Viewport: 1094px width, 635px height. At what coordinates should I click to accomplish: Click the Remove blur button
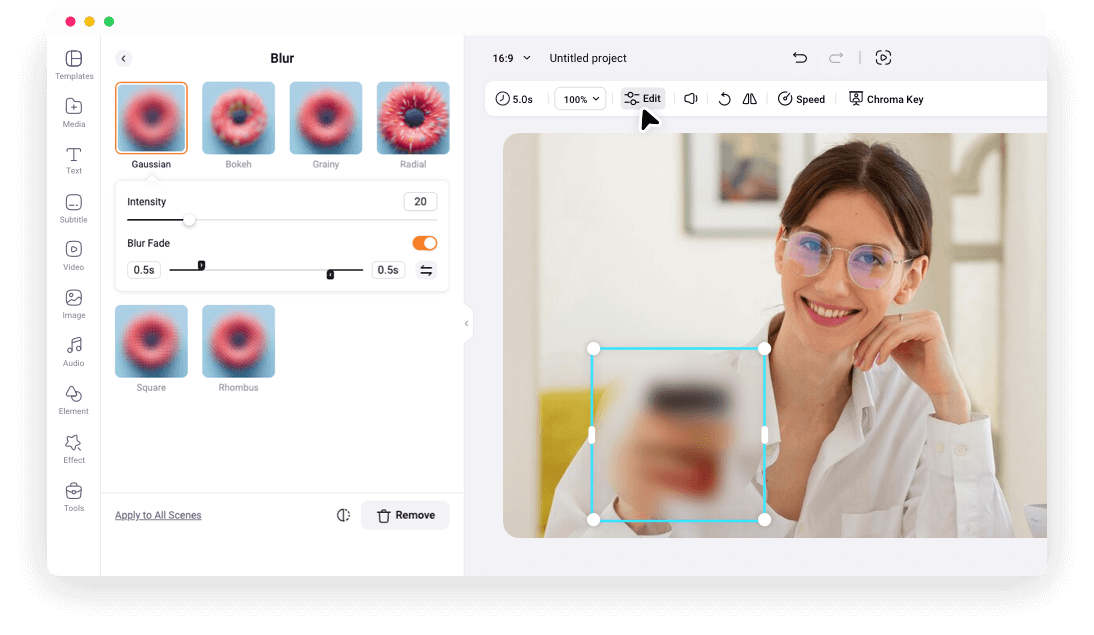pyautogui.click(x=405, y=515)
